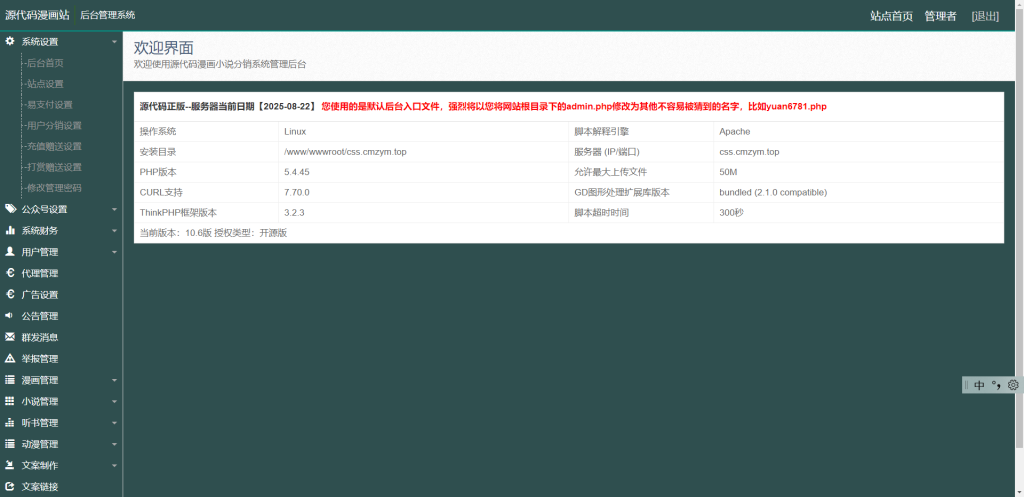Toggle the 中 Chinese input mode indicator

(x=979, y=385)
